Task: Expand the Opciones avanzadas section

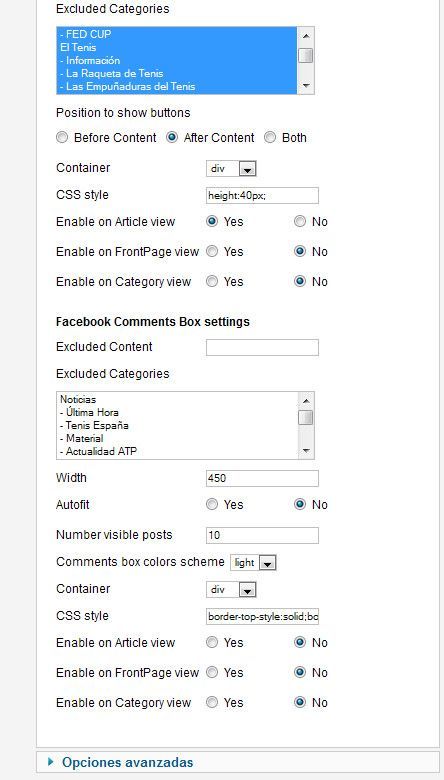Action: tap(127, 762)
